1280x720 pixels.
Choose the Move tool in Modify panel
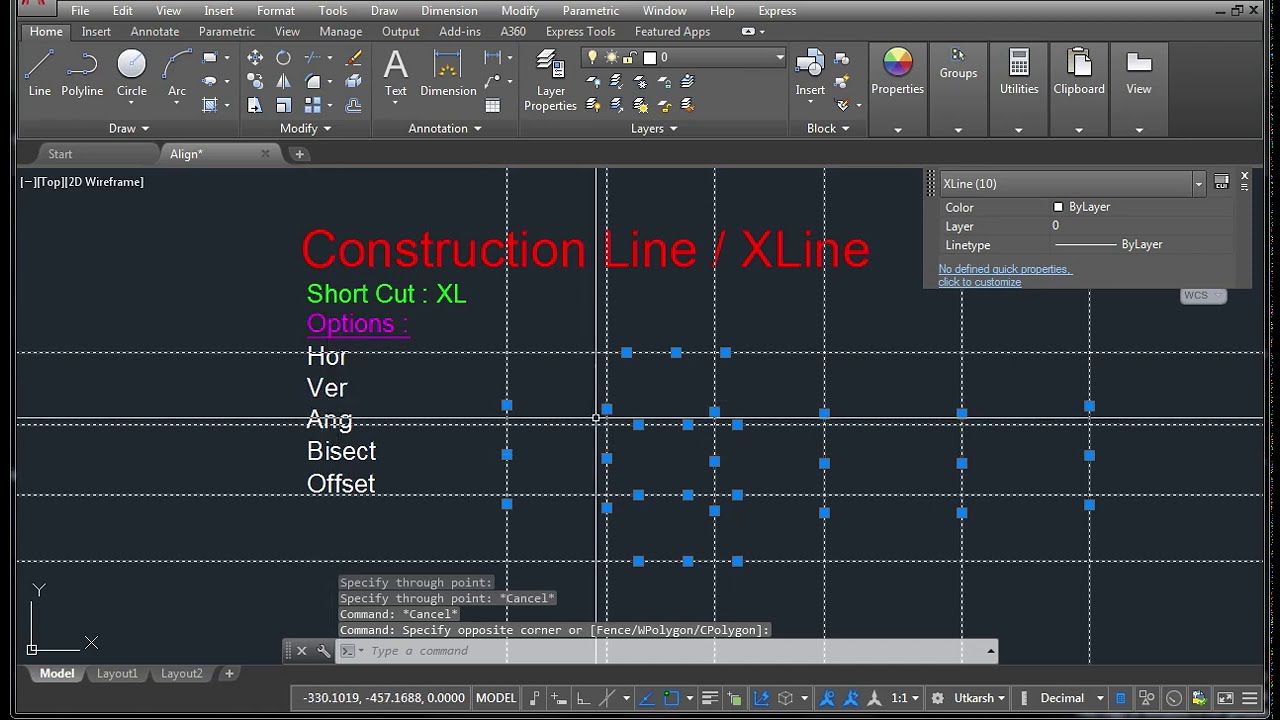pos(255,58)
